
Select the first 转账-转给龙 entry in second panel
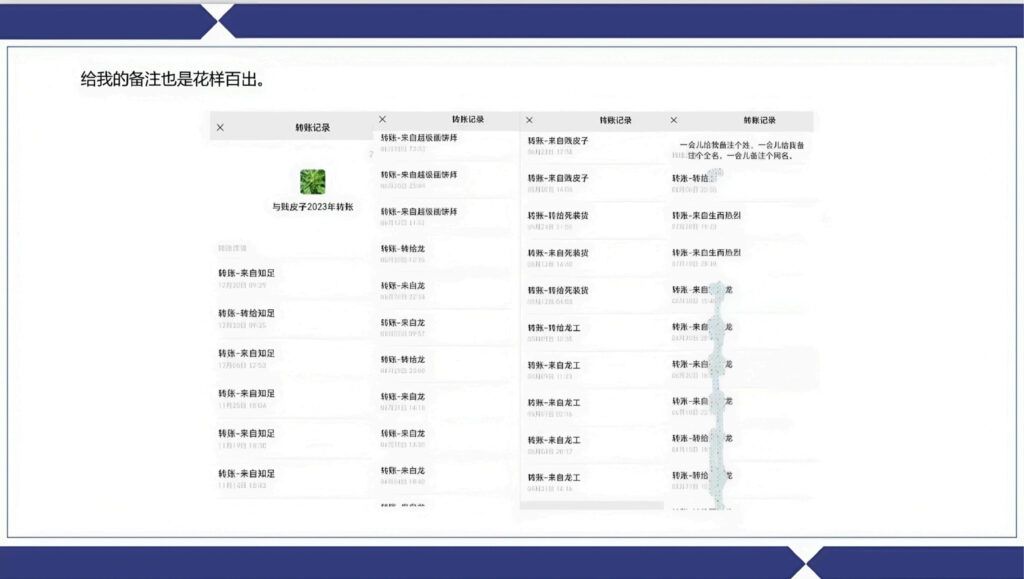(402, 248)
